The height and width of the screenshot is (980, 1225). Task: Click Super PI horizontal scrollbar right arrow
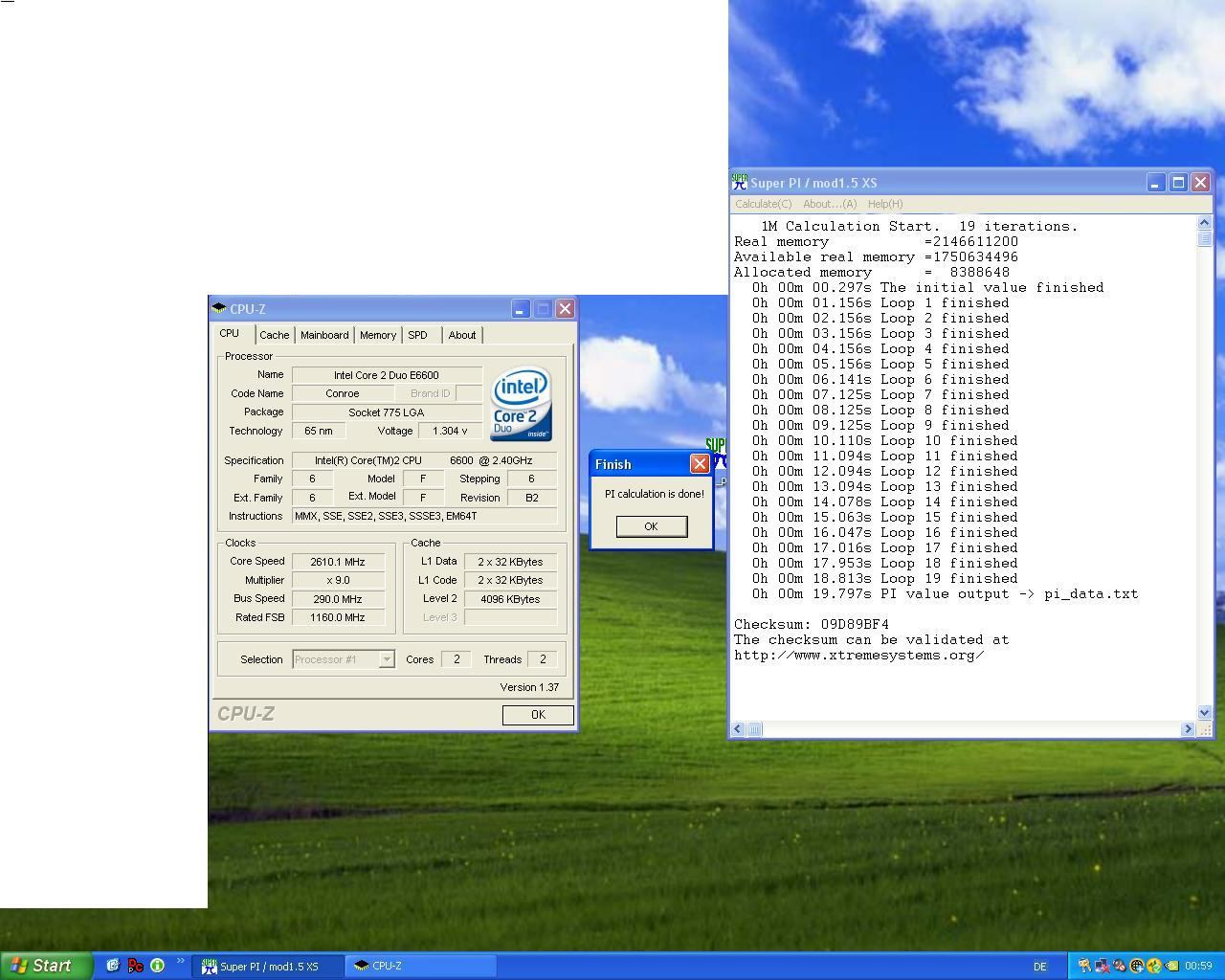[1188, 729]
